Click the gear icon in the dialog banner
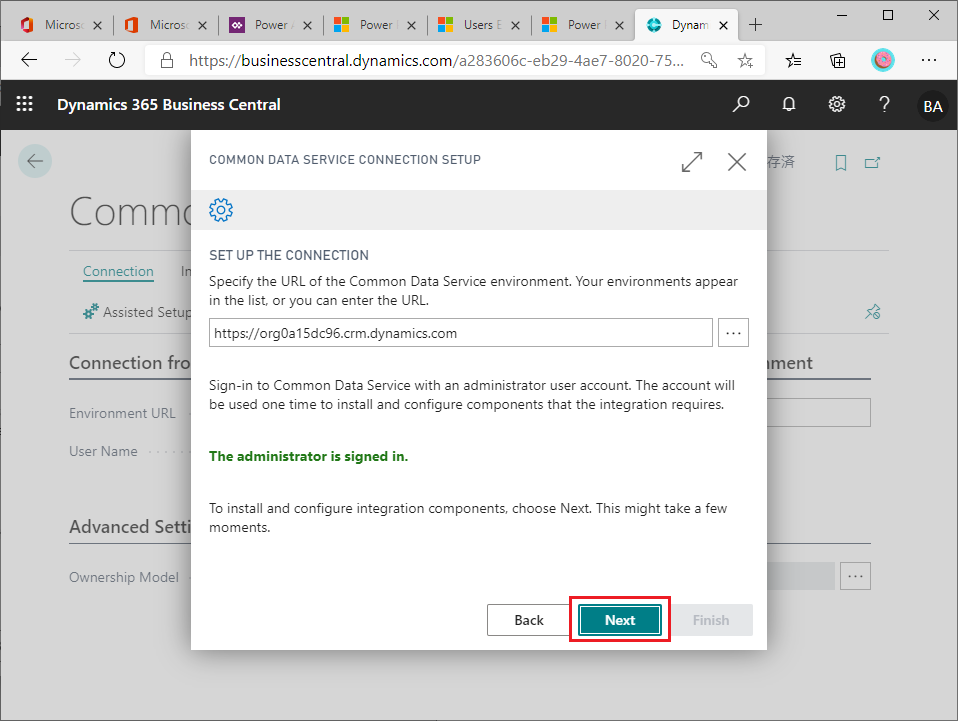 click(221, 210)
